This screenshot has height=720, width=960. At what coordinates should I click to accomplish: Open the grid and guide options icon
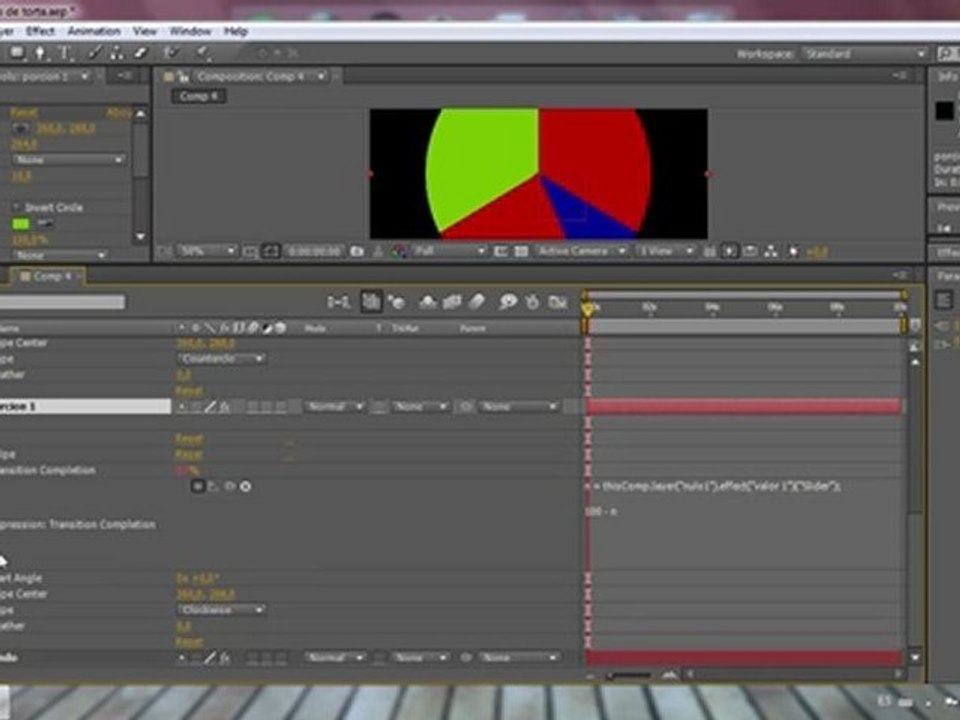pos(250,251)
